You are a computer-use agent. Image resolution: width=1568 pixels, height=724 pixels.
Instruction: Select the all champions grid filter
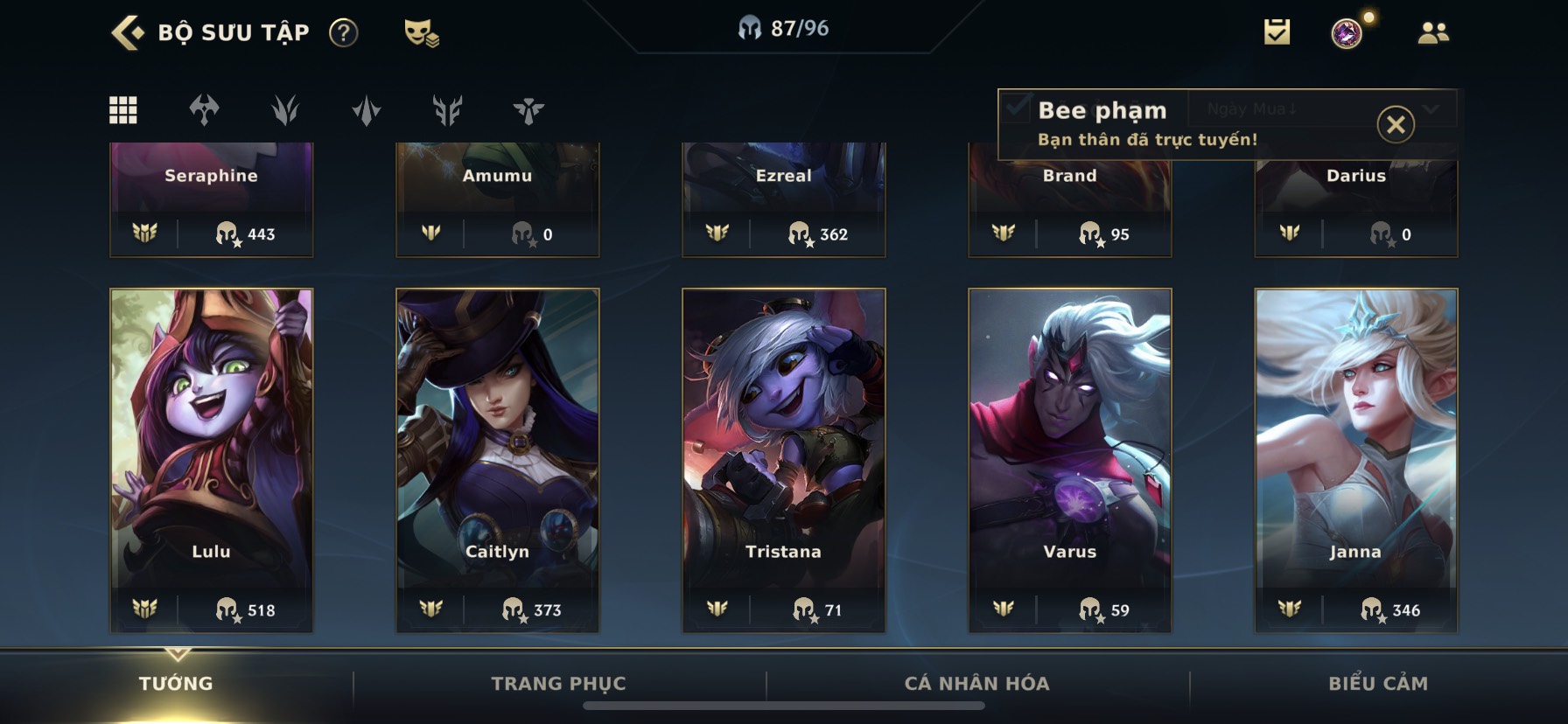coord(122,110)
